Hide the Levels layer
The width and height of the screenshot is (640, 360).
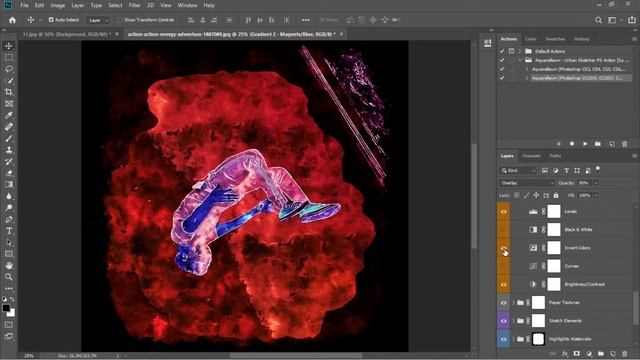[x=503, y=211]
